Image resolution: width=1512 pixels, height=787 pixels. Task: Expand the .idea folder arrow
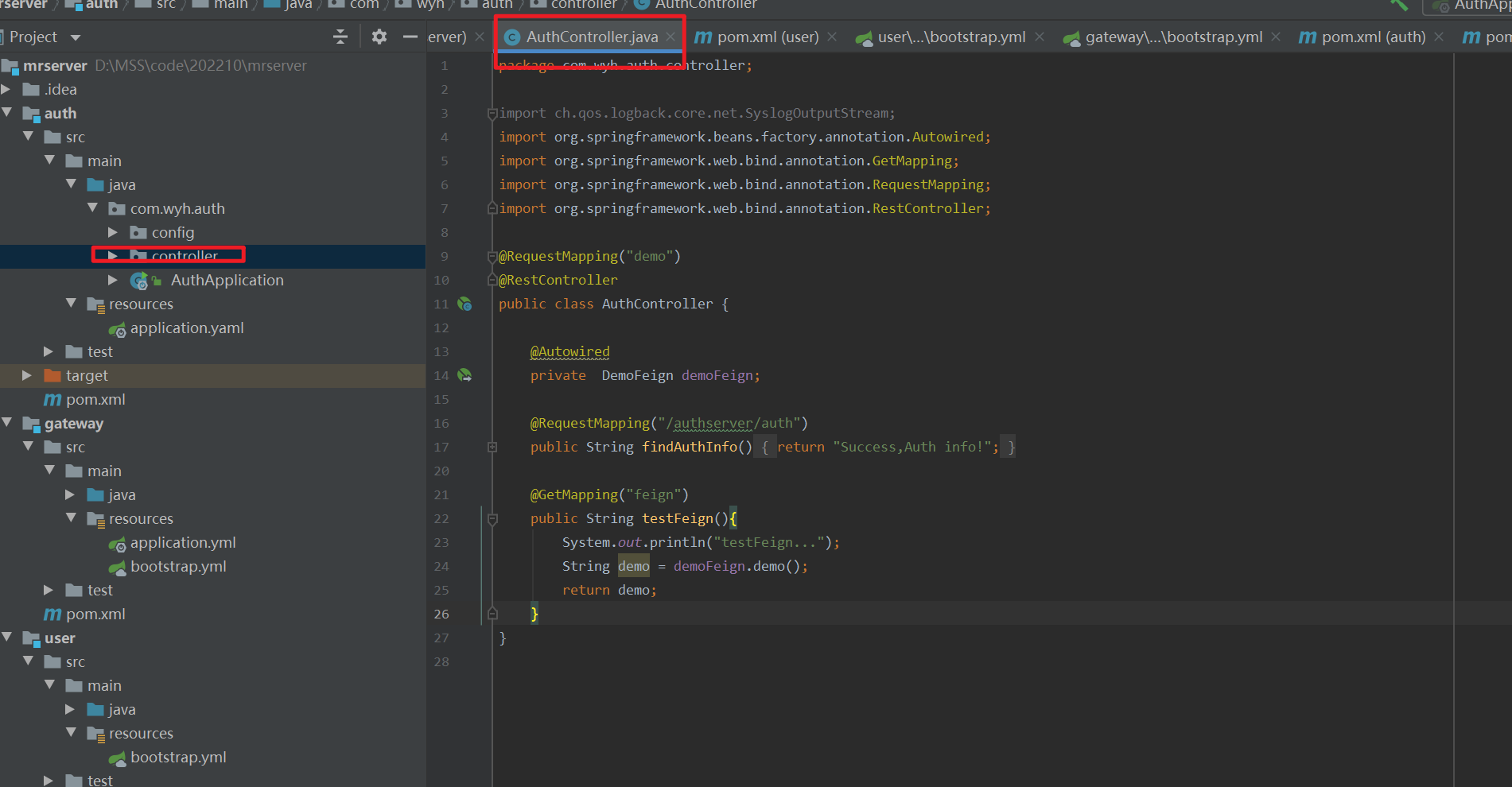[x=6, y=89]
